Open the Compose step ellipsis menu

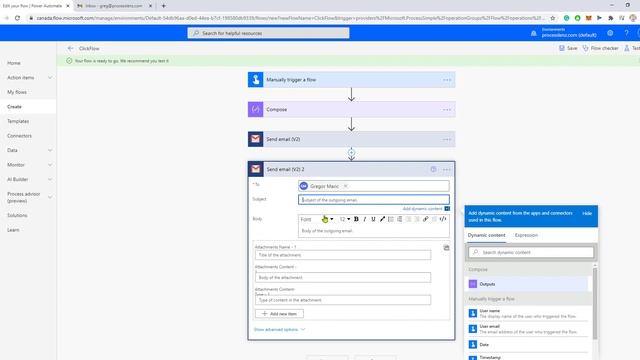pyautogui.click(x=447, y=110)
